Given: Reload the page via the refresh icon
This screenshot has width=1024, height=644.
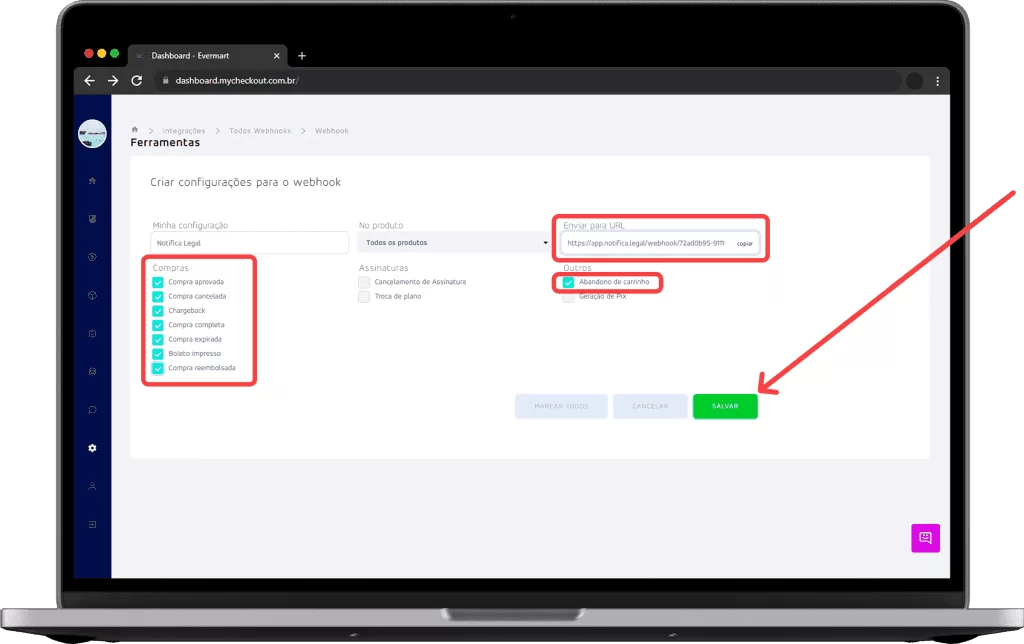Looking at the screenshot, I should pyautogui.click(x=137, y=81).
